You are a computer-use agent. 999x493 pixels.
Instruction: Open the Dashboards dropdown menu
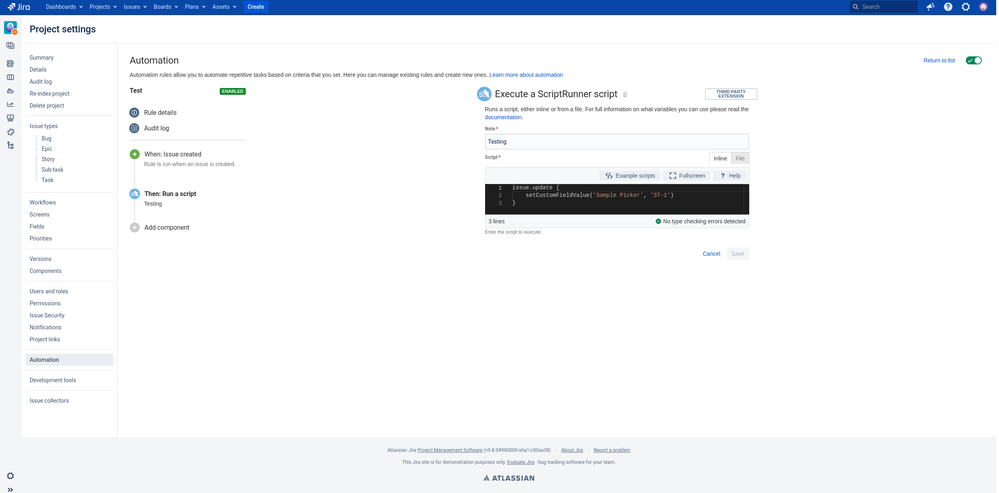[x=64, y=7]
